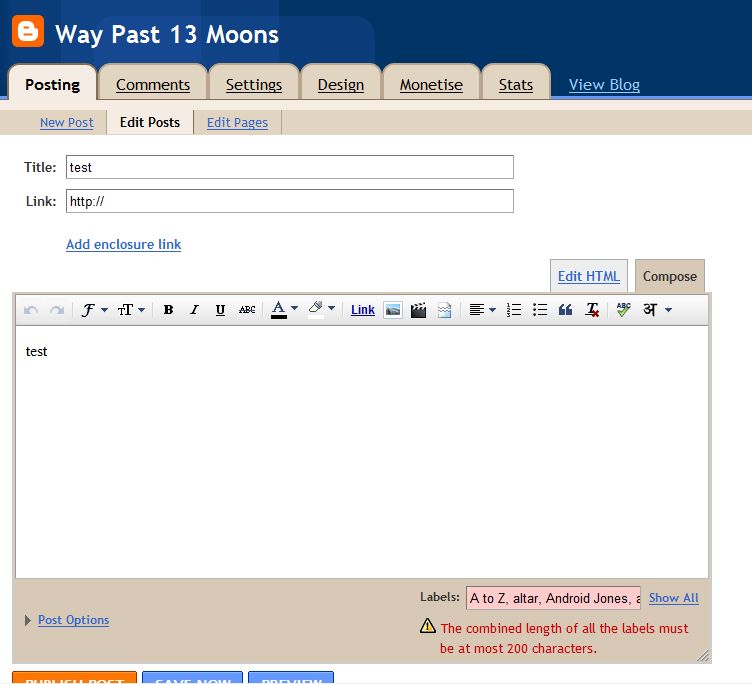Select the Edit Posts sub-tab
The width and height of the screenshot is (752, 684).
150,122
